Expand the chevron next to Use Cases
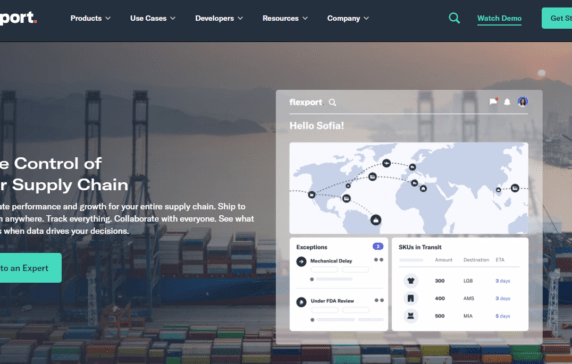Viewport: 572px width, 364px height. (x=173, y=18)
